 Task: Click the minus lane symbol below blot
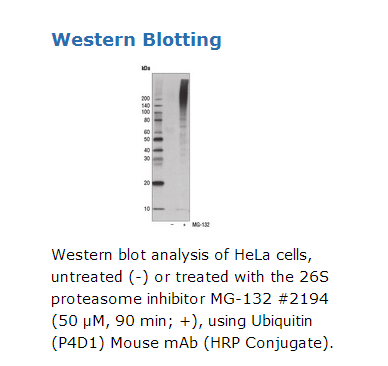tap(172, 225)
